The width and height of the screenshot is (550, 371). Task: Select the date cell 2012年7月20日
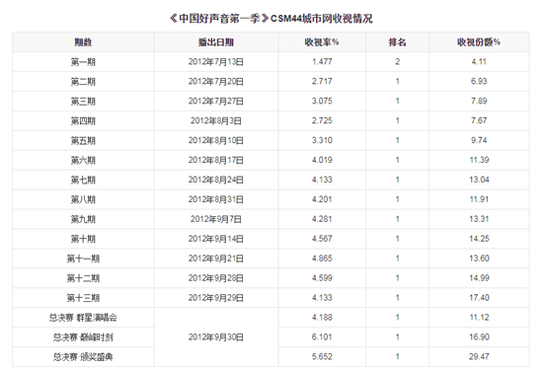coord(216,82)
